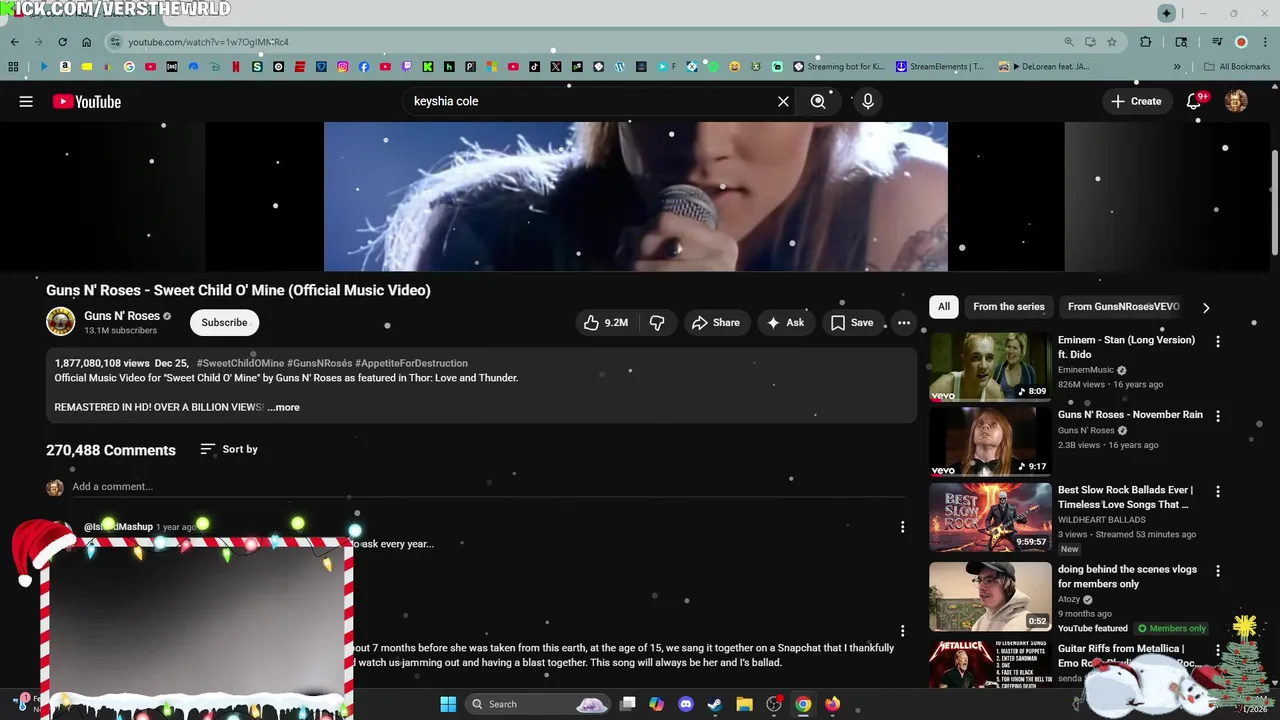The width and height of the screenshot is (1280, 720).
Task: Start voice search with microphone
Action: point(867,101)
